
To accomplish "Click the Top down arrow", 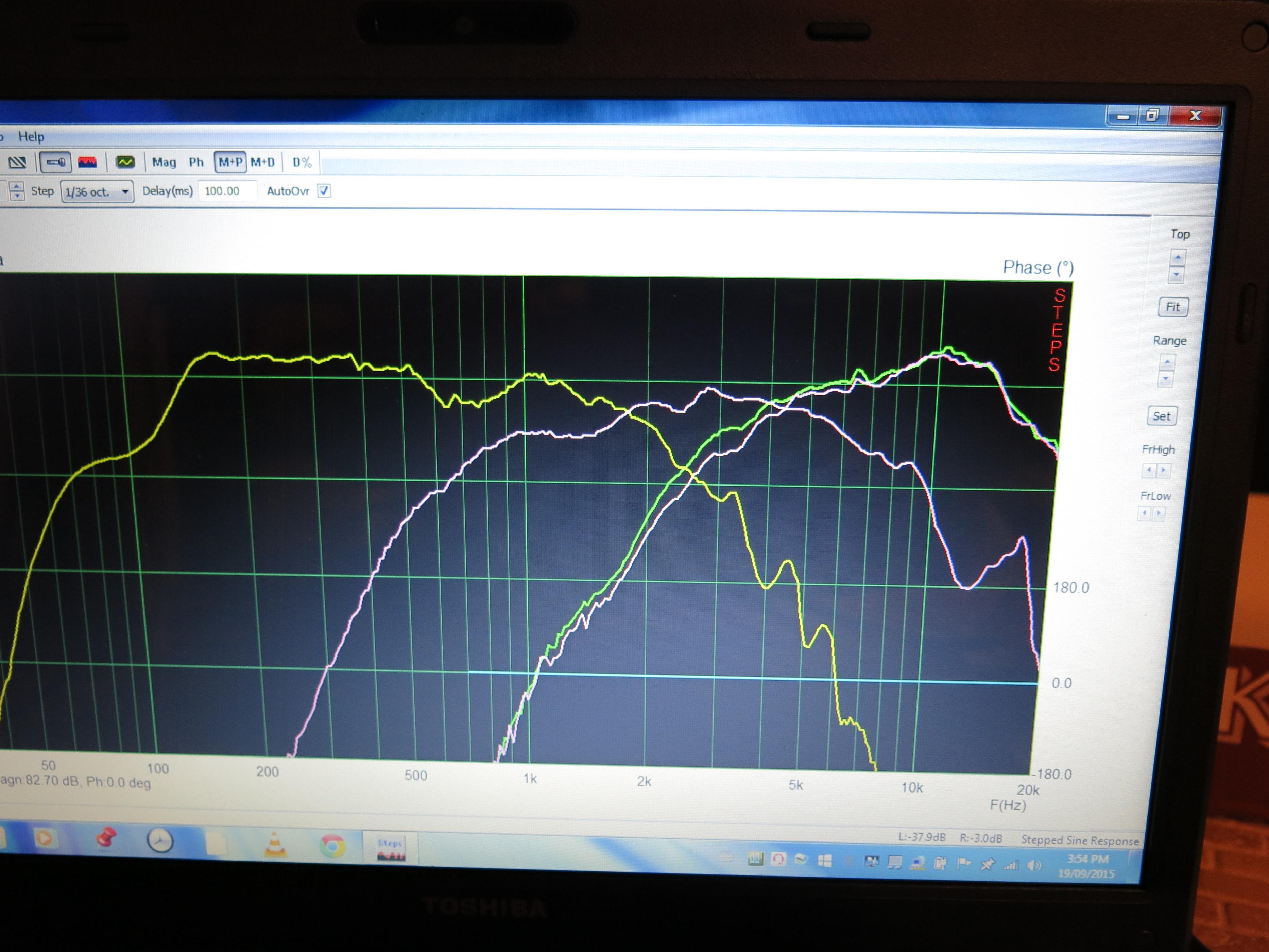I will (1177, 275).
